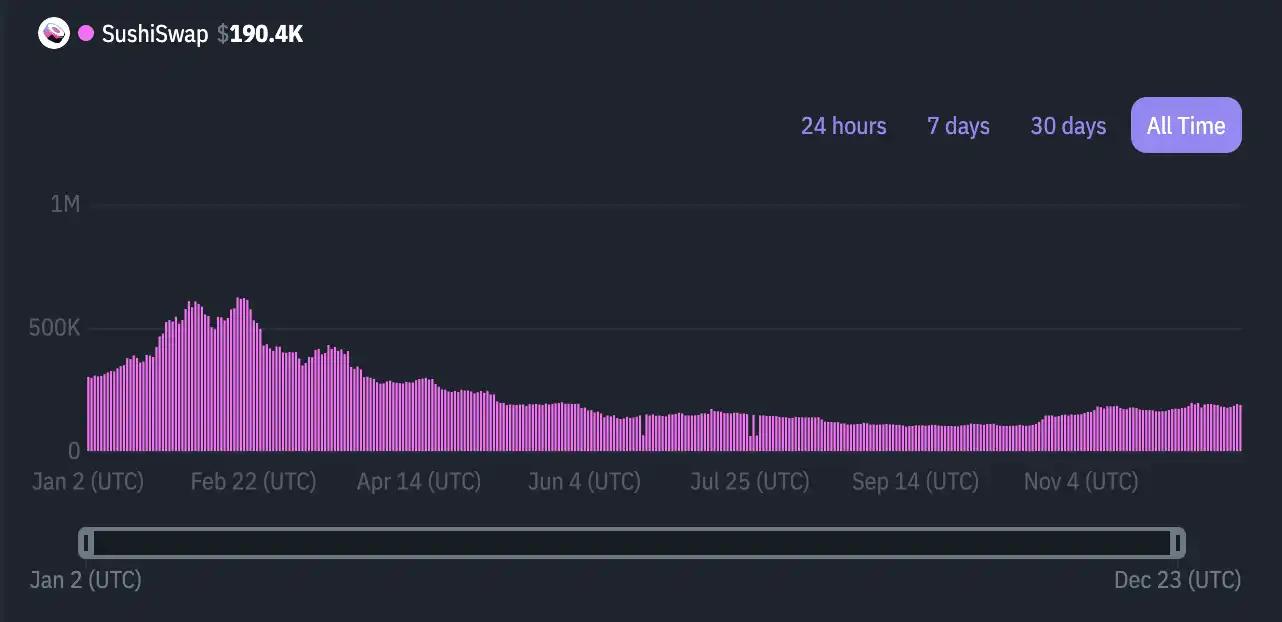Switch to the 24 hours view
1282x622 pixels.
pos(842,125)
